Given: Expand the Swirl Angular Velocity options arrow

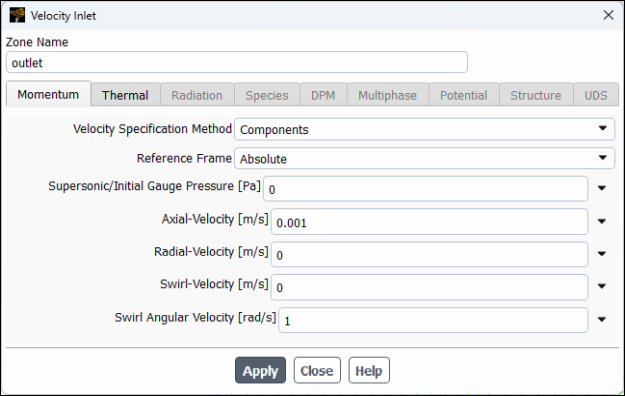Looking at the screenshot, I should [x=602, y=319].
